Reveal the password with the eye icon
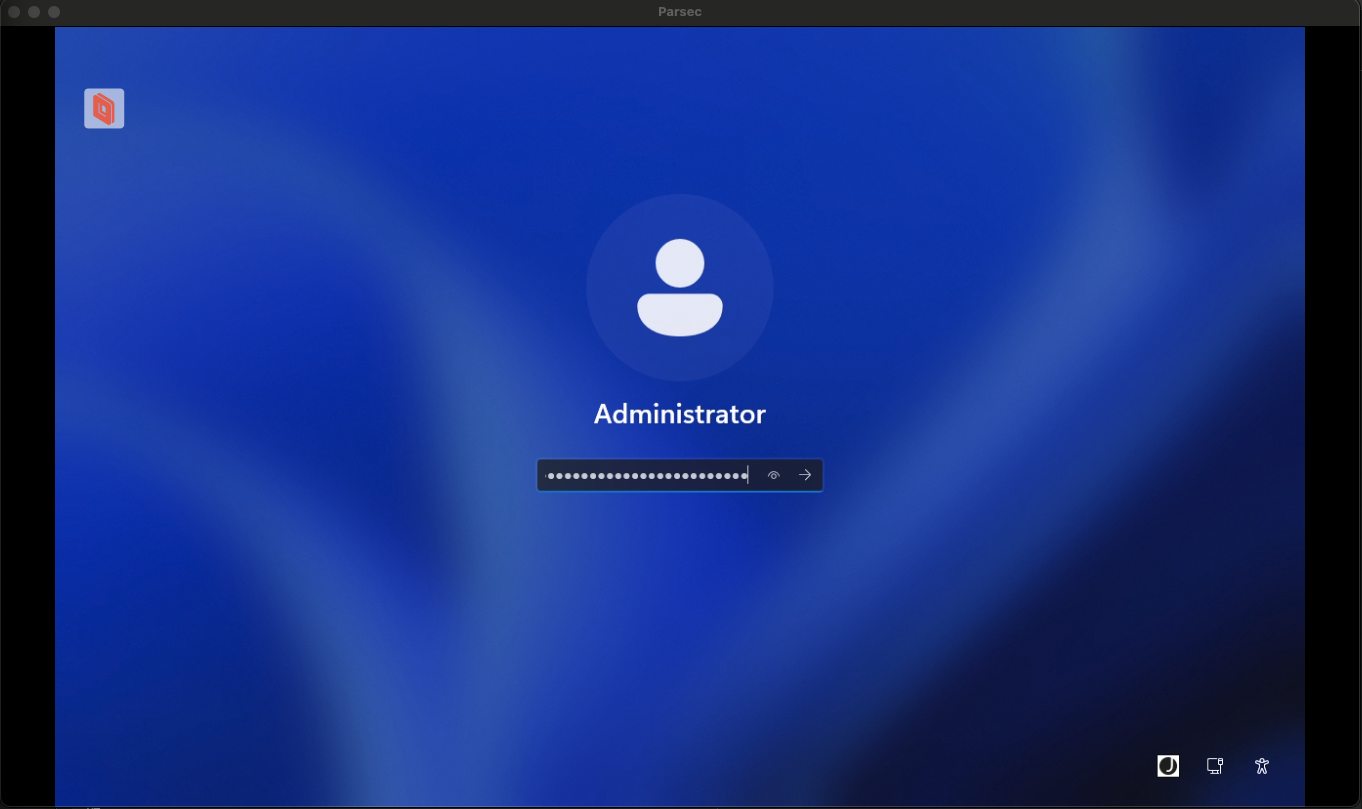1362x809 pixels. pyautogui.click(x=773, y=475)
